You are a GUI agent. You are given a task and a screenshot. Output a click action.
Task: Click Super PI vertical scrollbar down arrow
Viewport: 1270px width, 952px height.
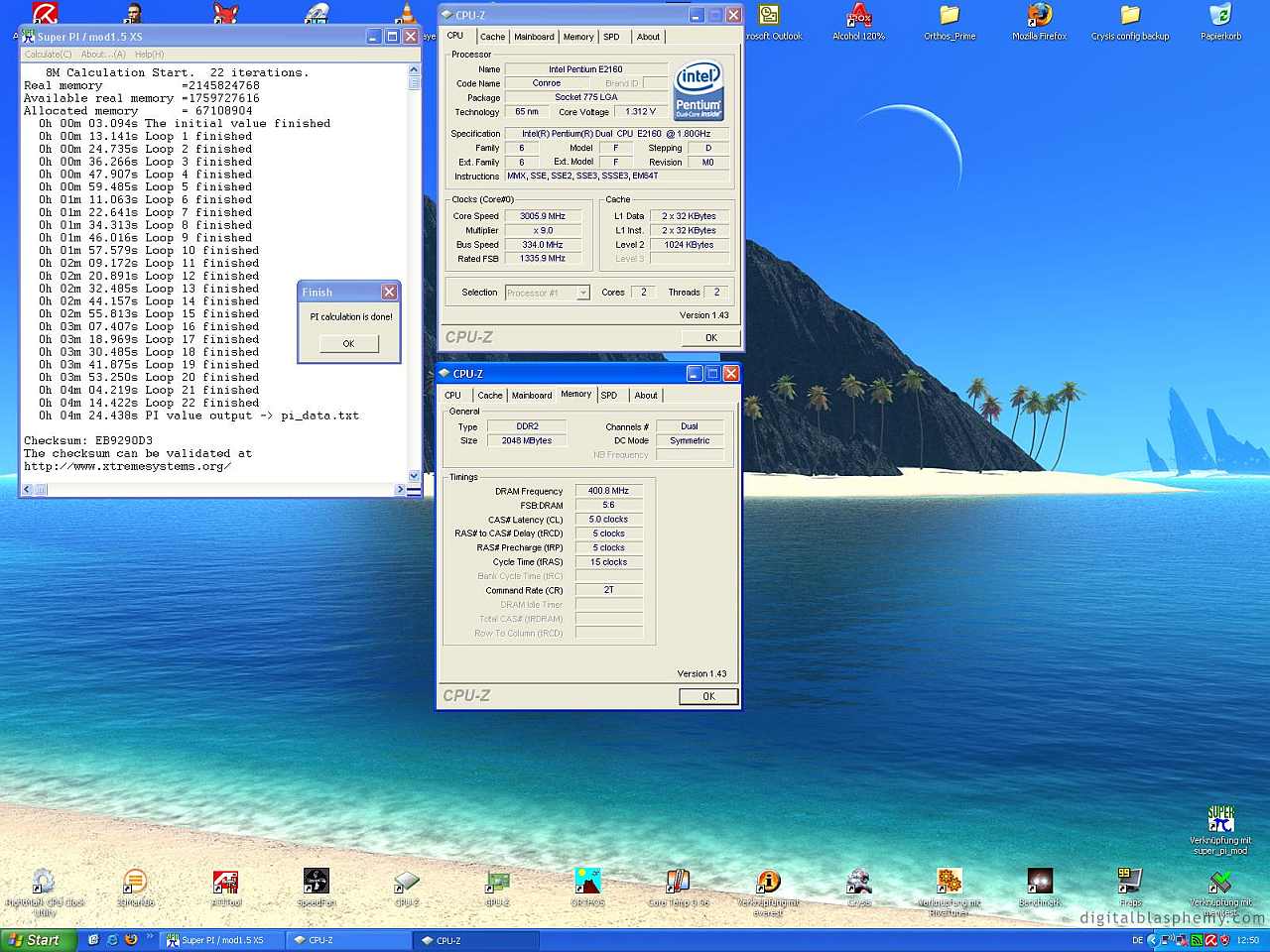415,475
